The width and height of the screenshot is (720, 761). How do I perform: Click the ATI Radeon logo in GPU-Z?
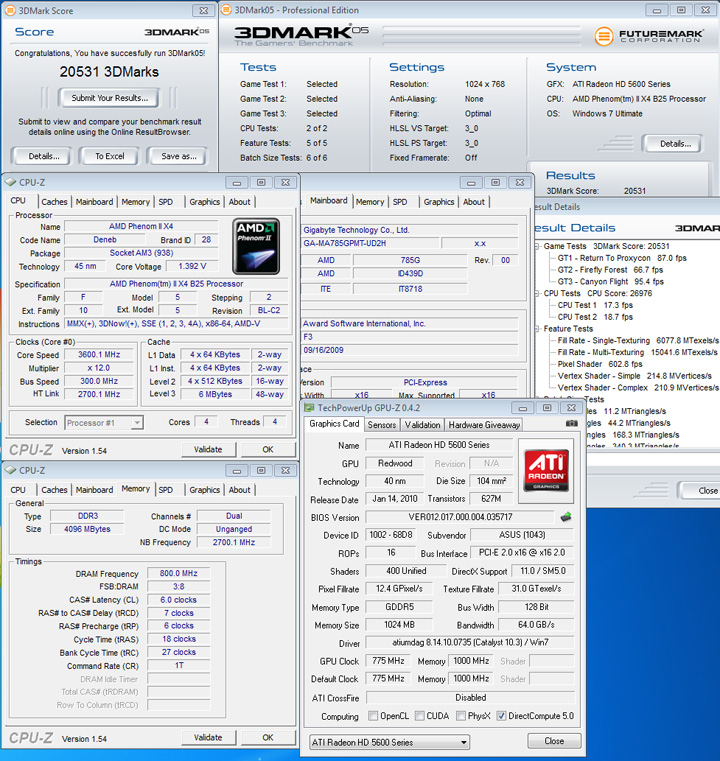(546, 471)
